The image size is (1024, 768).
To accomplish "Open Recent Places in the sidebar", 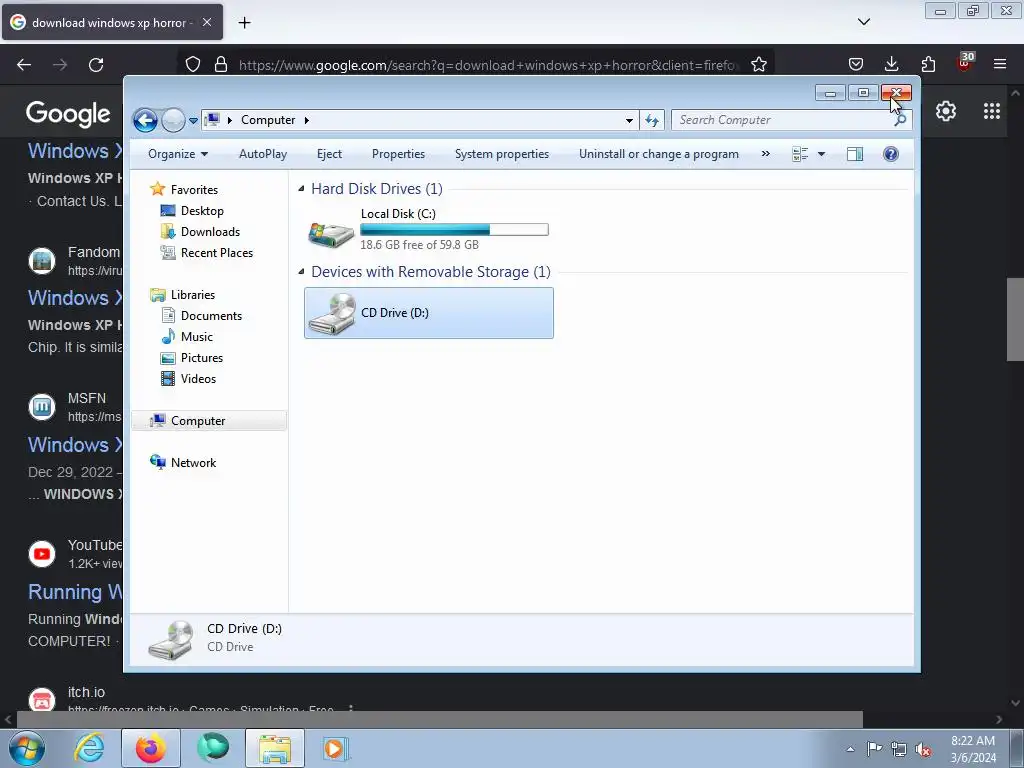I will 217,253.
